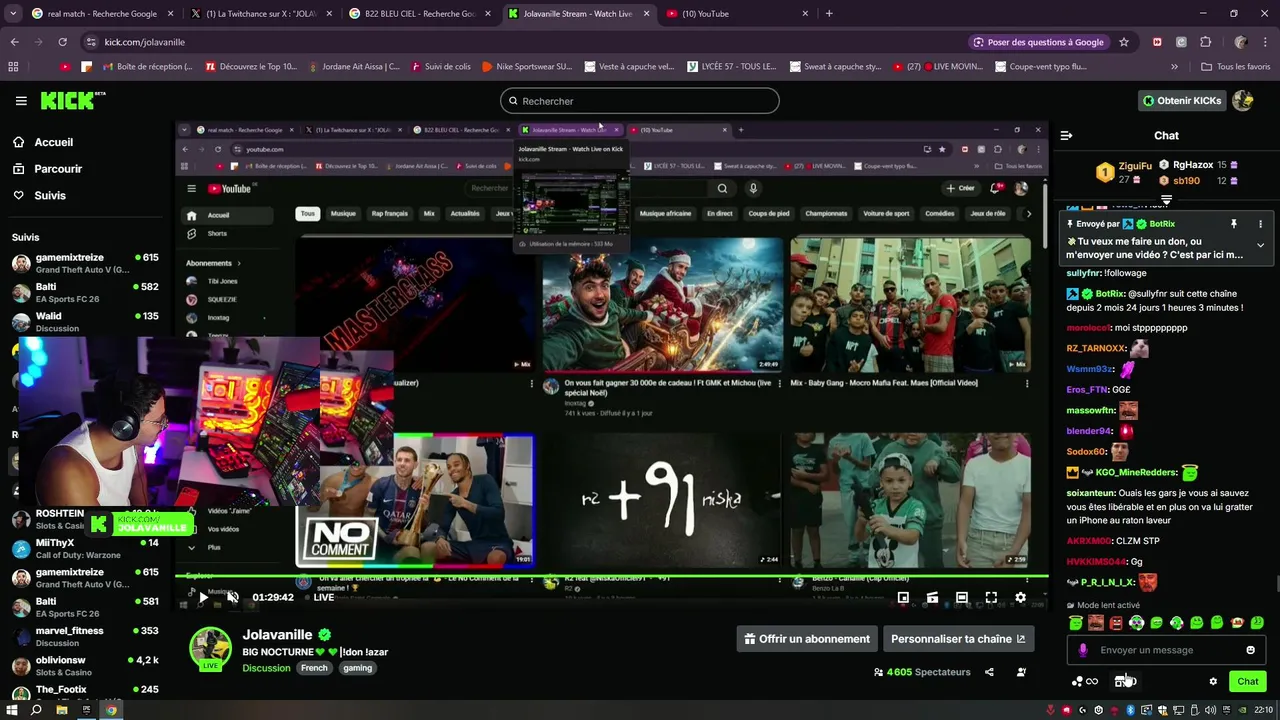Image resolution: width=1280 pixels, height=720 pixels.
Task: Open the viewer moderation icon next to share
Action: (x=1021, y=672)
